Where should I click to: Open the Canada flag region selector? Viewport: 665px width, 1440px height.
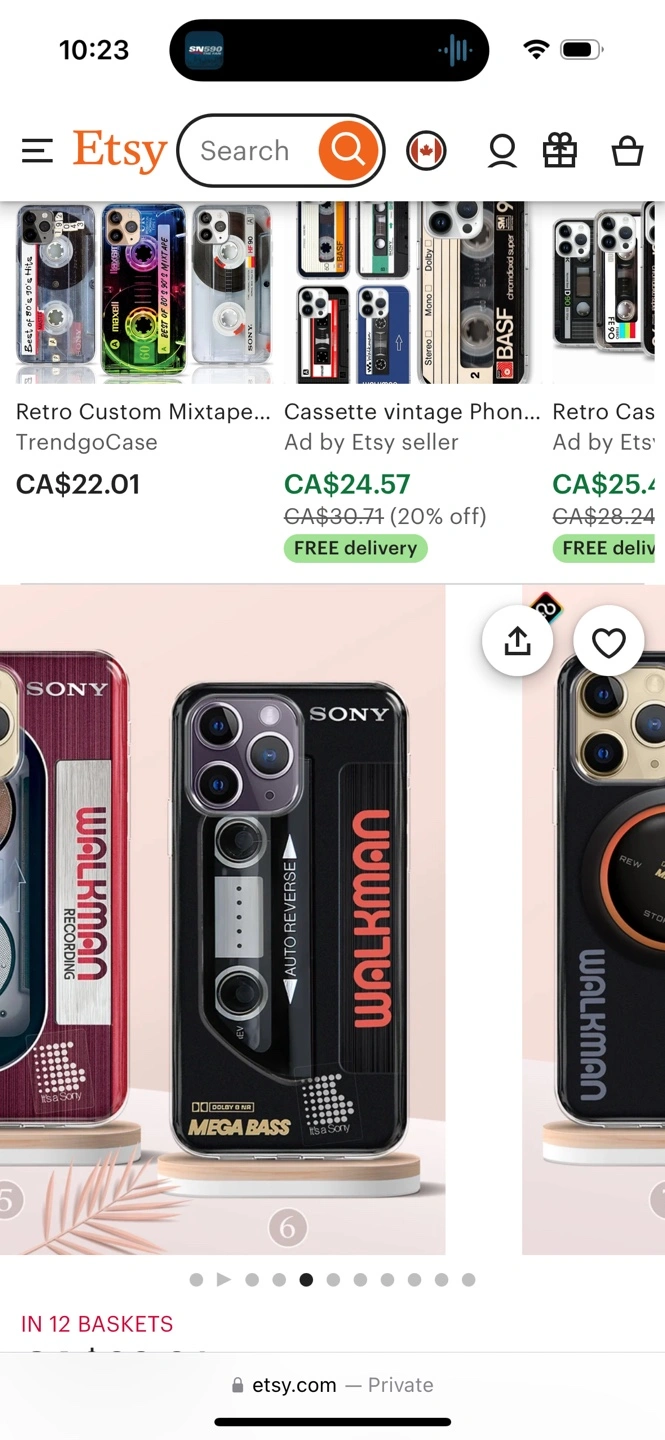[426, 151]
